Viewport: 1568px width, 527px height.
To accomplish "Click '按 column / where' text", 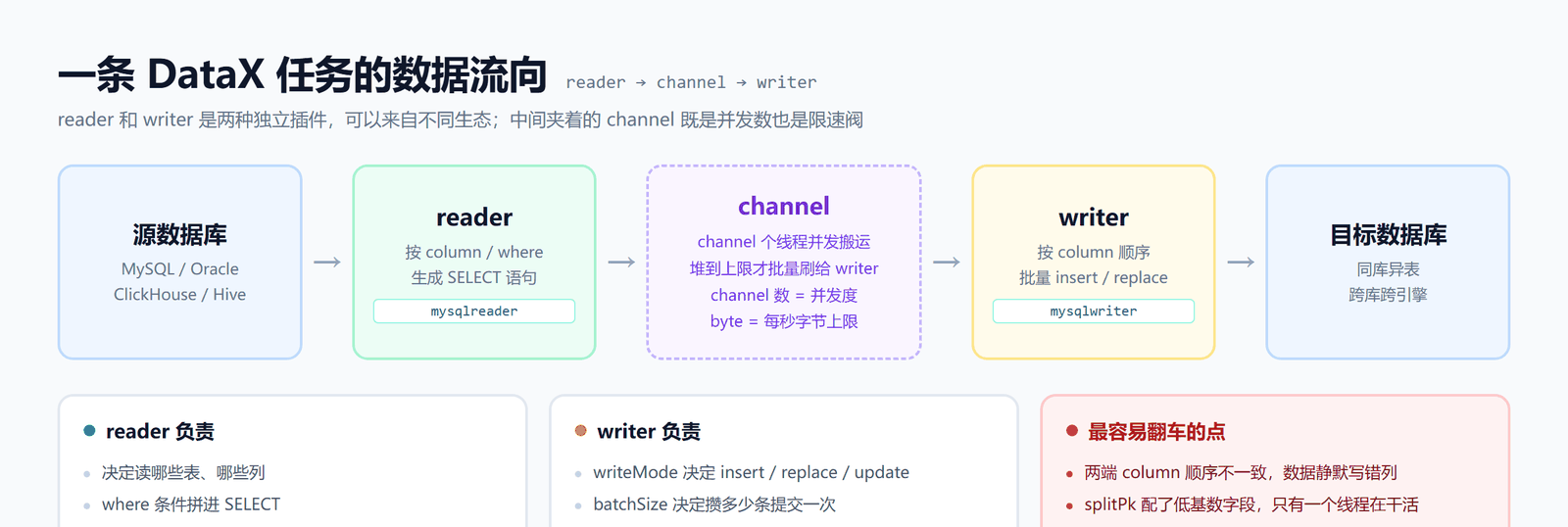I will (x=474, y=252).
